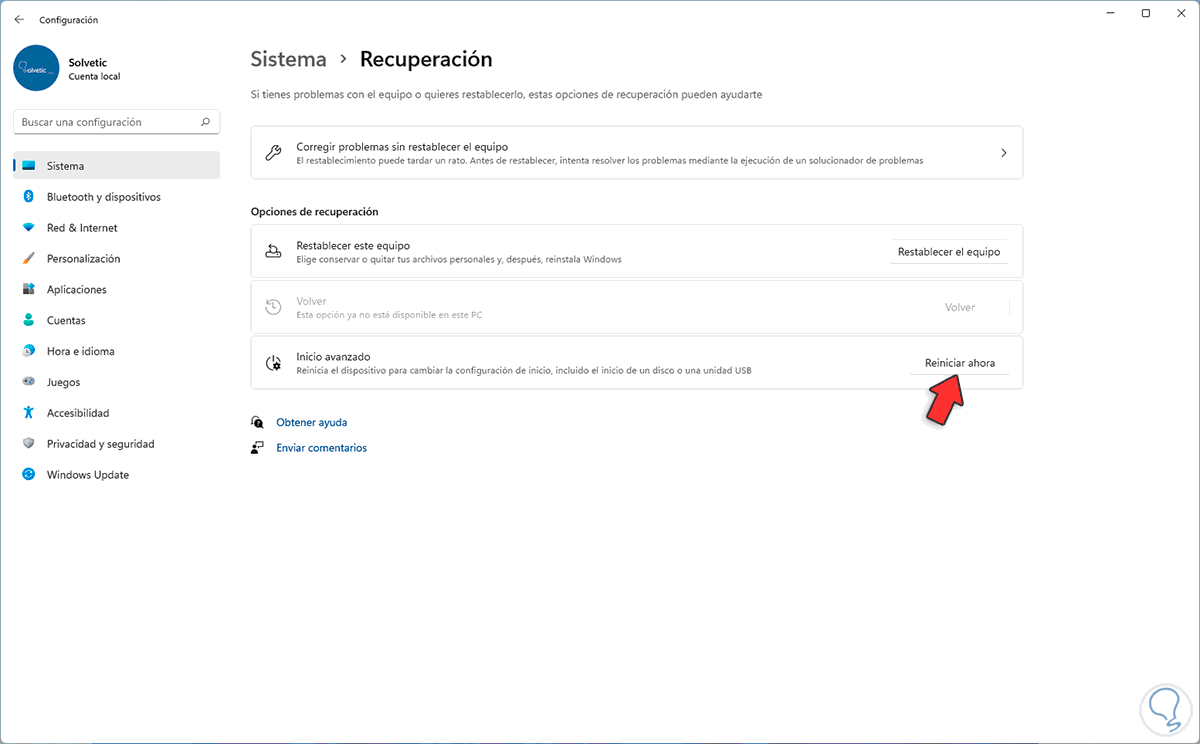Go to Cuentas settings
Image resolution: width=1200 pixels, height=744 pixels.
66,321
